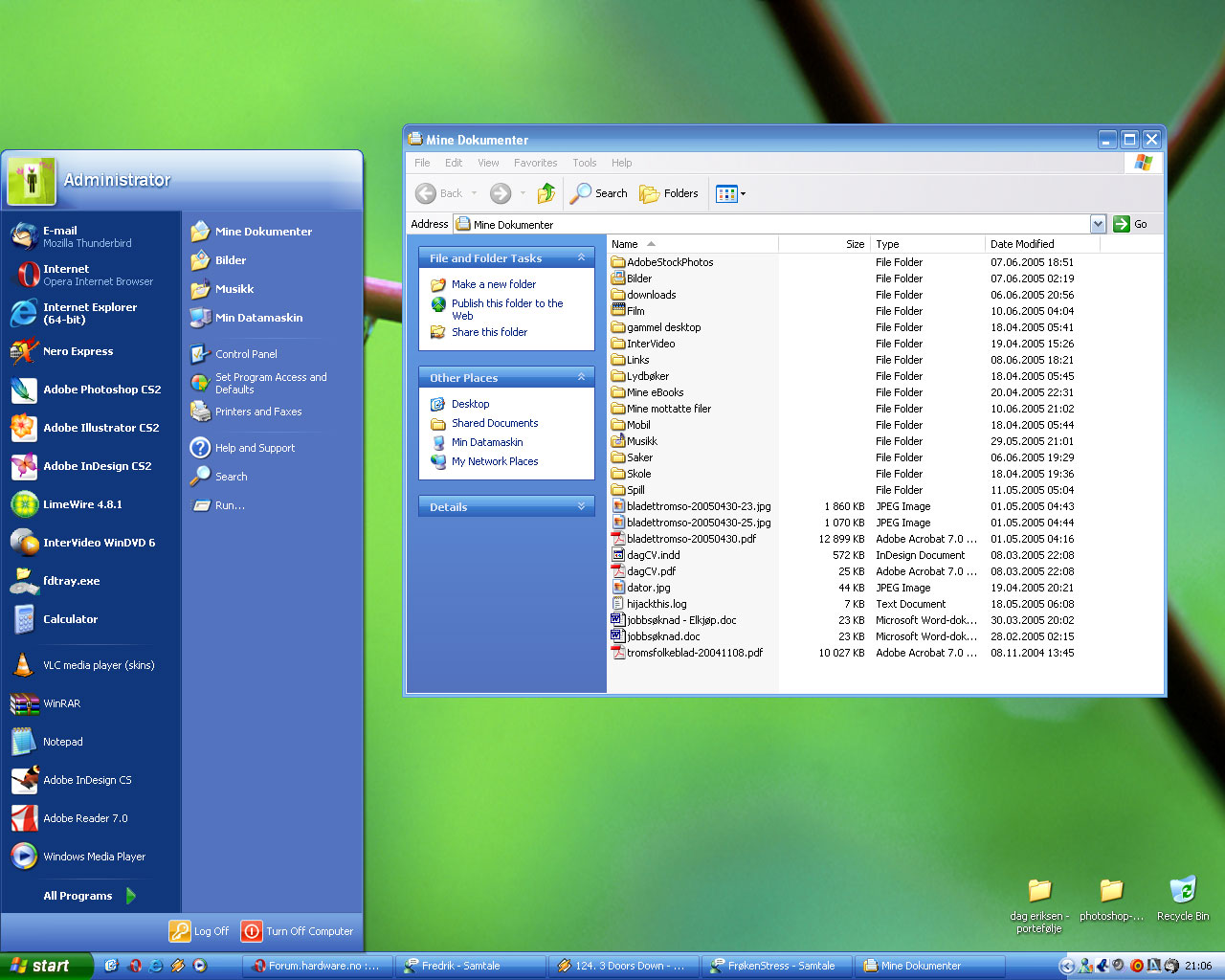
Task: Open the Favorites menu
Action: 535,163
